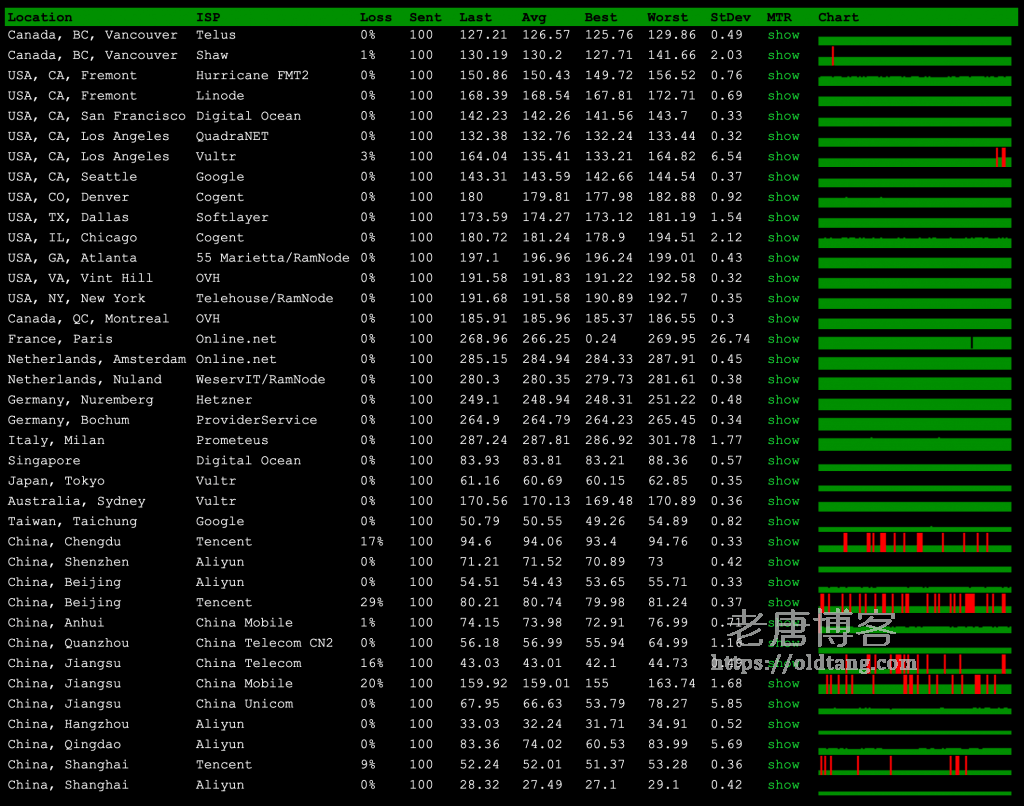Image resolution: width=1024 pixels, height=806 pixels.
Task: Click the chart for China, Chengdu Tencent
Action: 914,542
